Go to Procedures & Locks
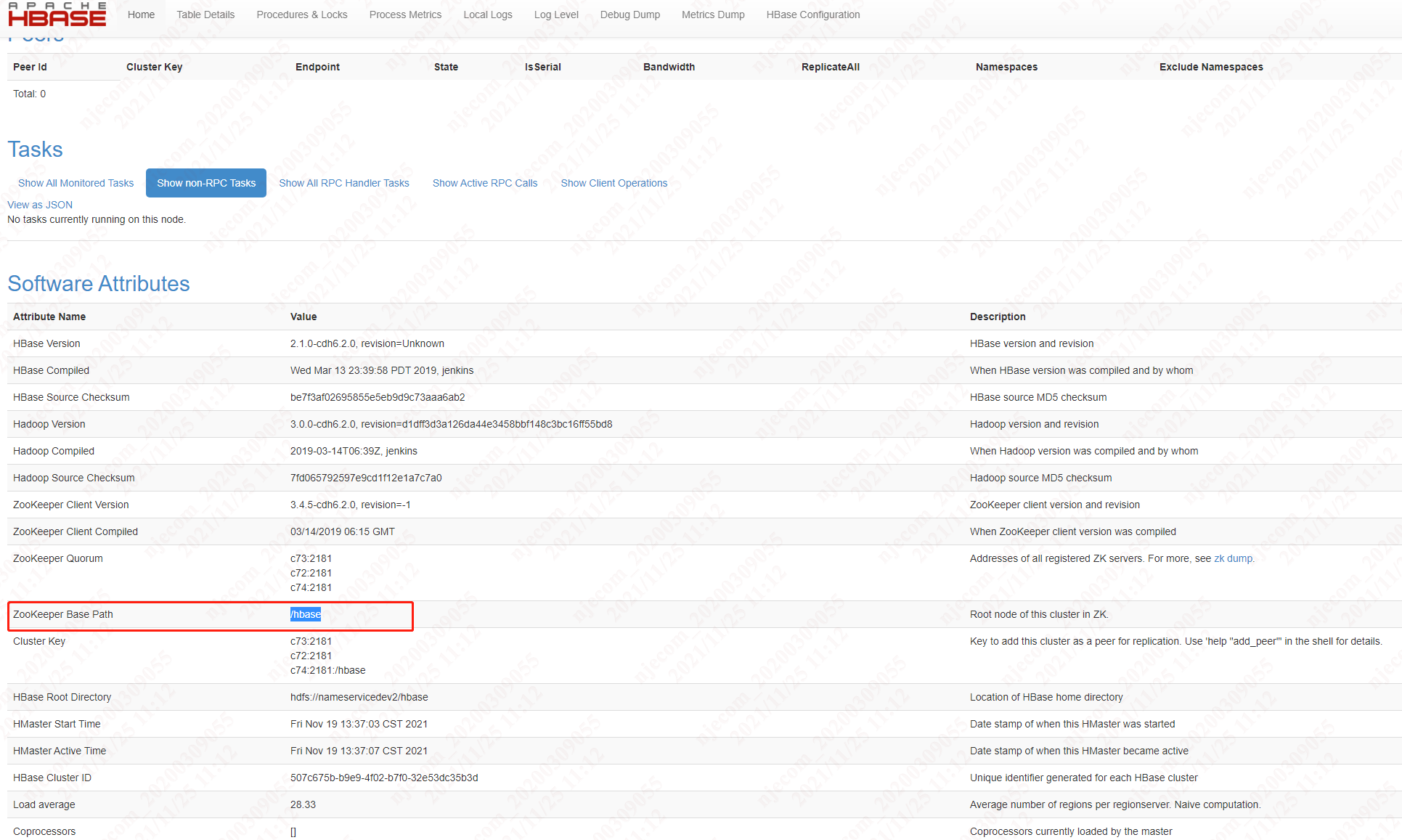The width and height of the screenshot is (1402, 840). 301,15
